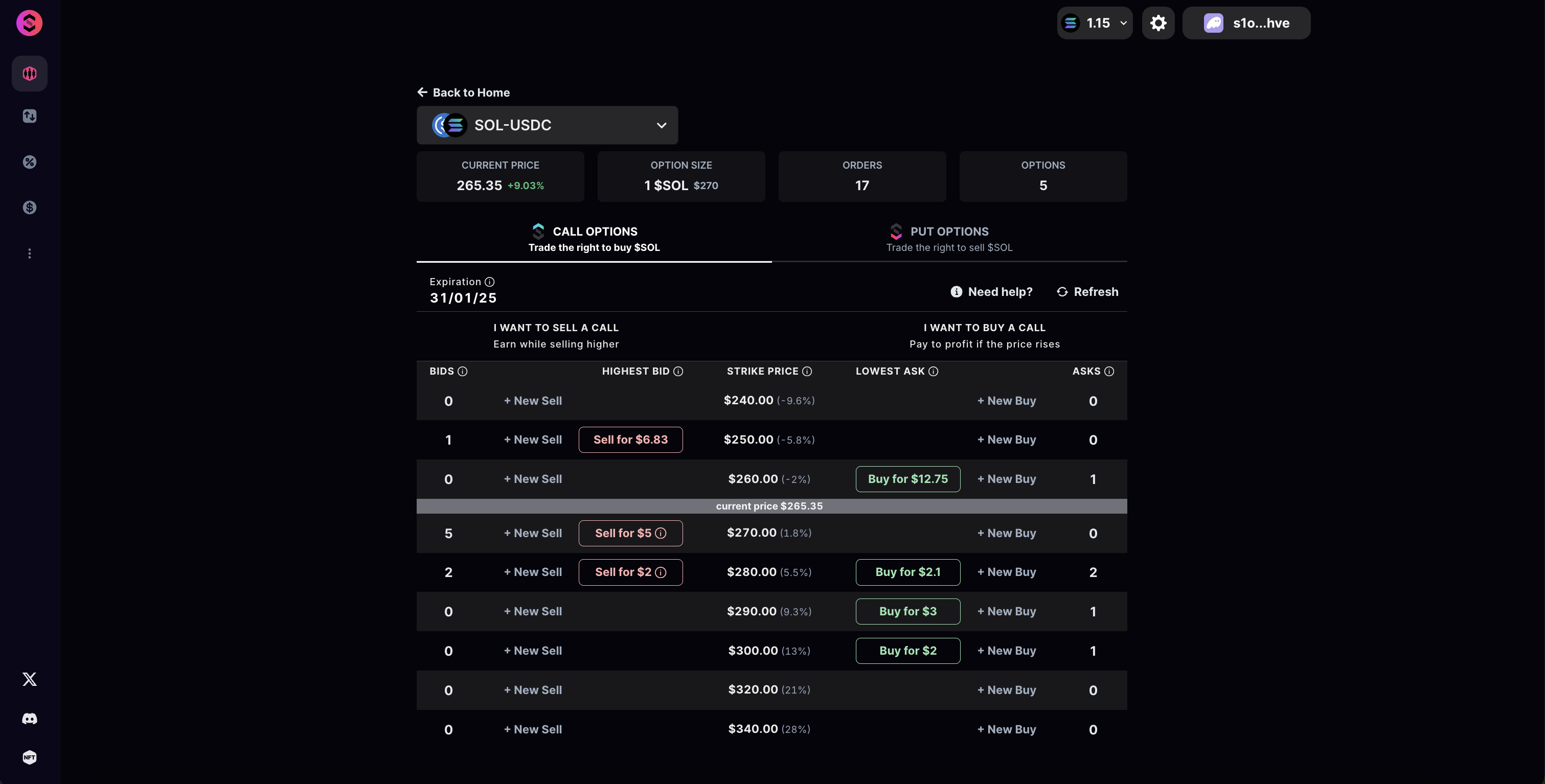This screenshot has width=1545, height=784.
Task: Open the settings gear icon
Action: pos(1158,24)
